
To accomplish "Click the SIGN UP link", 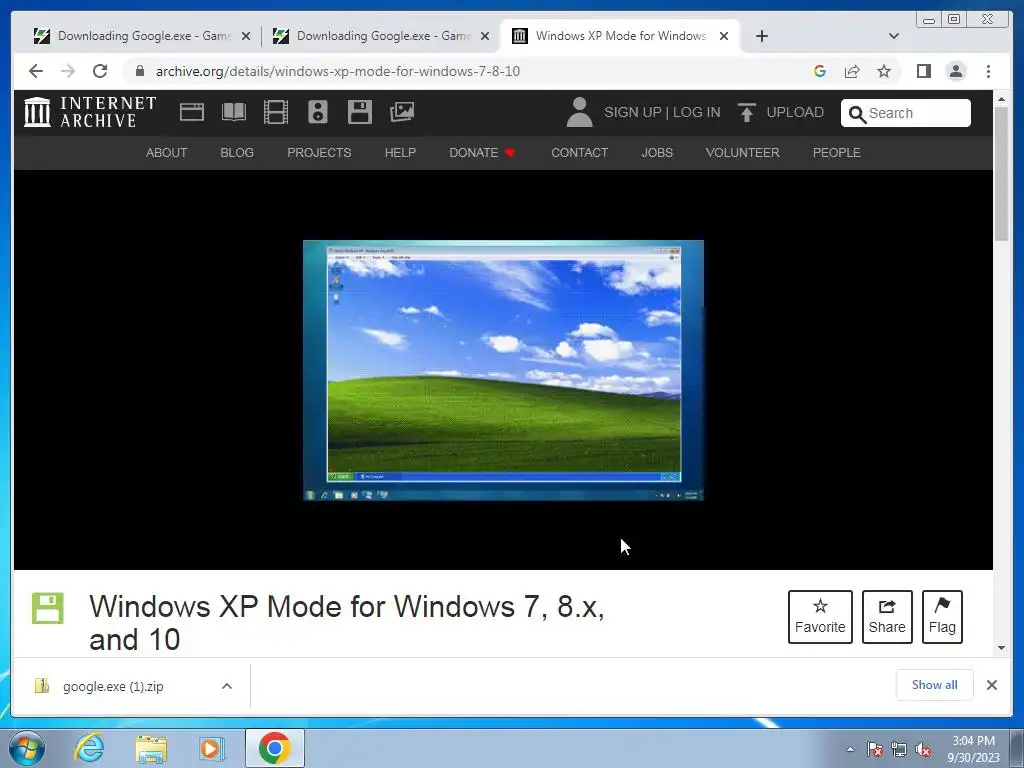I will 632,112.
